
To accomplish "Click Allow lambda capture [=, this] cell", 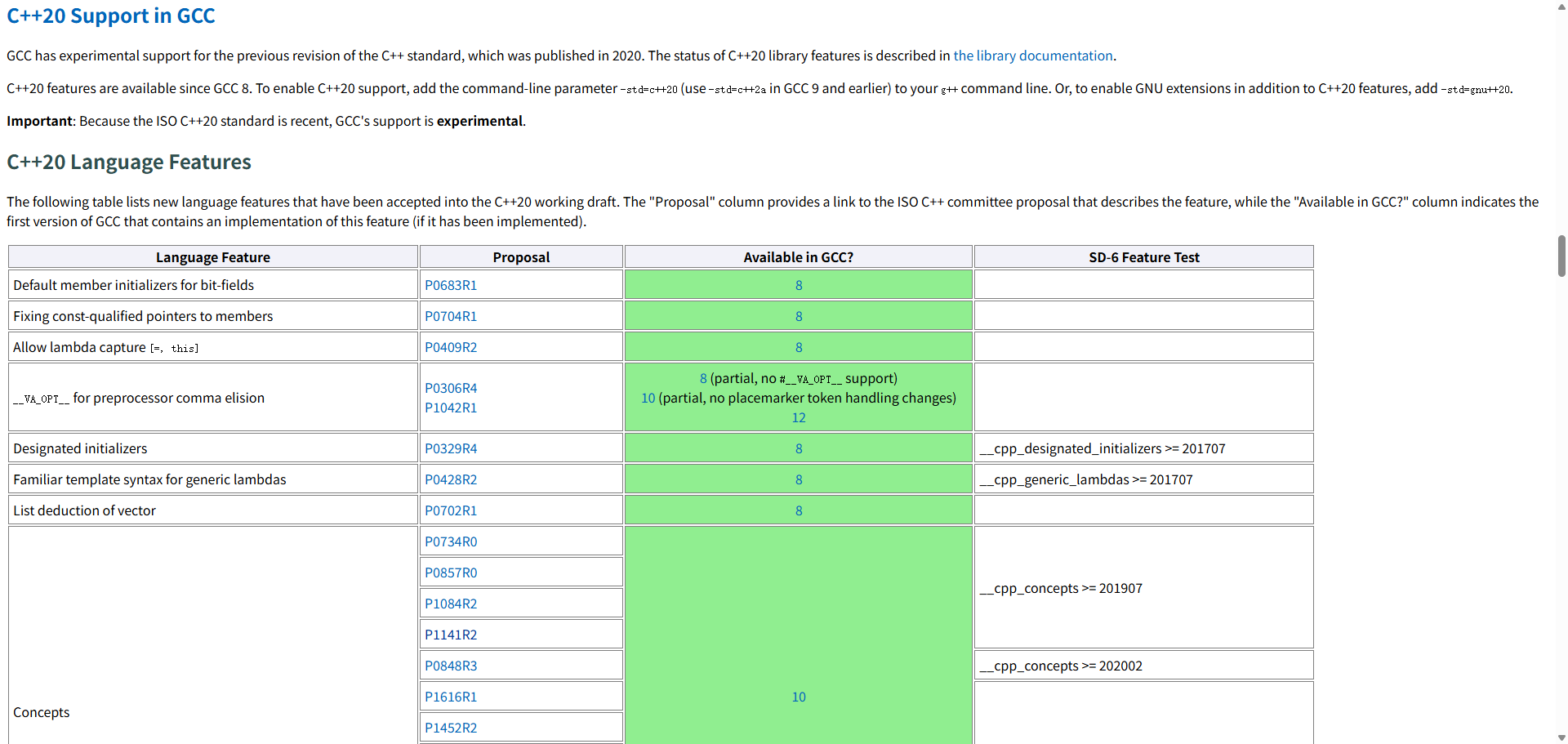I will (x=213, y=347).
